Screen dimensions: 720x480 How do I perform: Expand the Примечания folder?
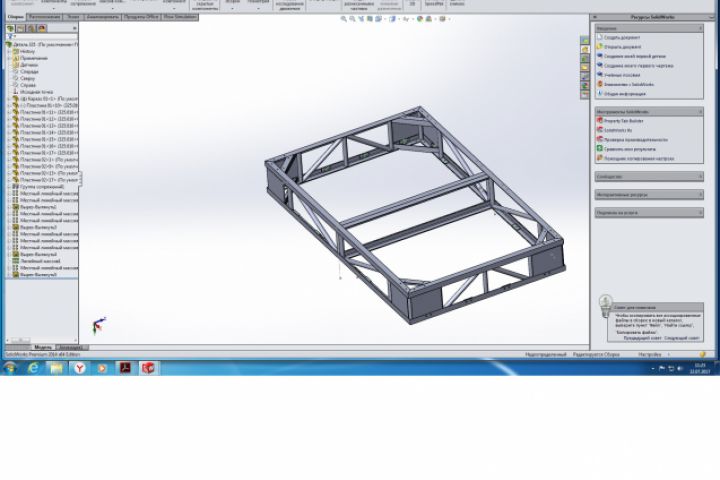[x=9, y=58]
